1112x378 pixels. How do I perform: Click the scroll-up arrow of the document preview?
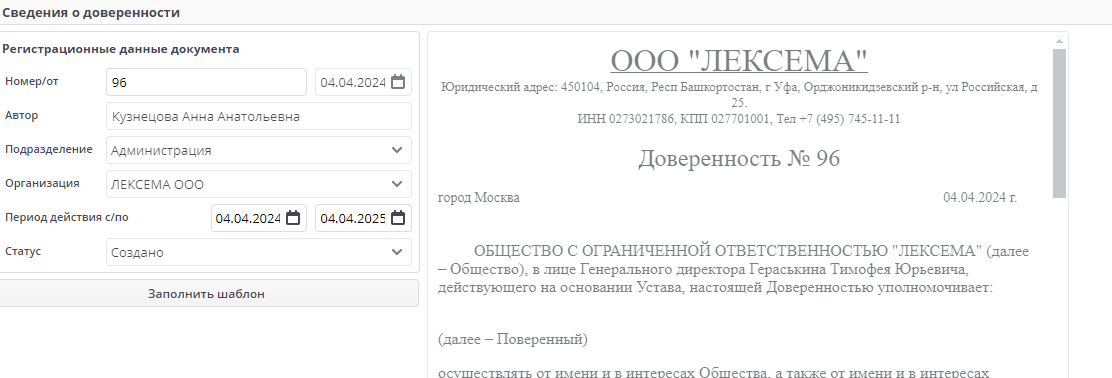pos(1060,41)
